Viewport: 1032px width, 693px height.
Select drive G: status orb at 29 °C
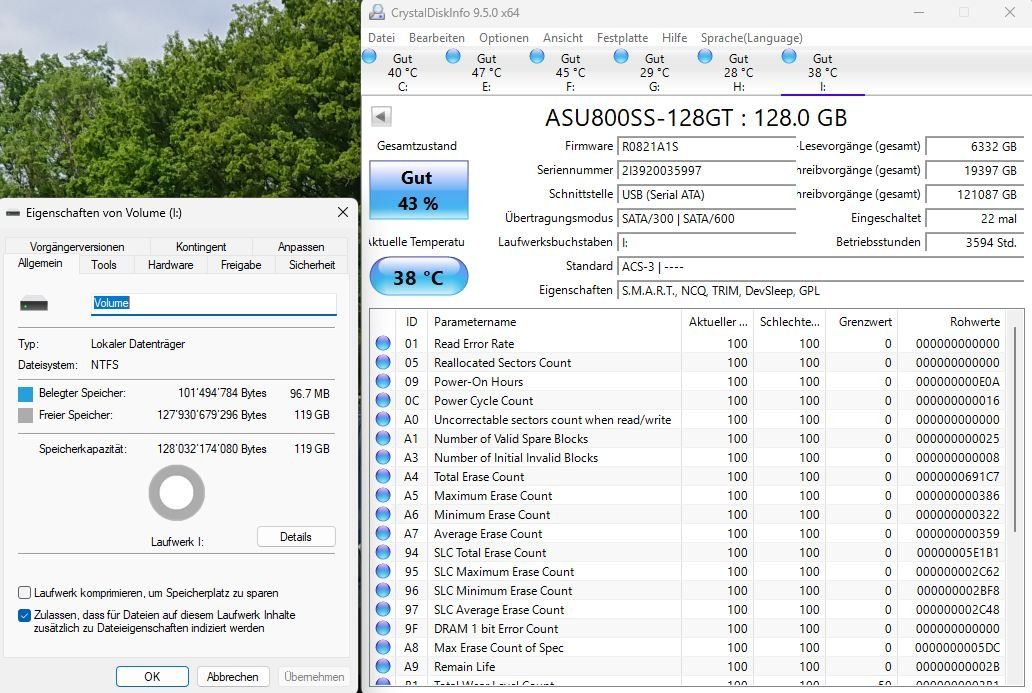pyautogui.click(x=621, y=57)
